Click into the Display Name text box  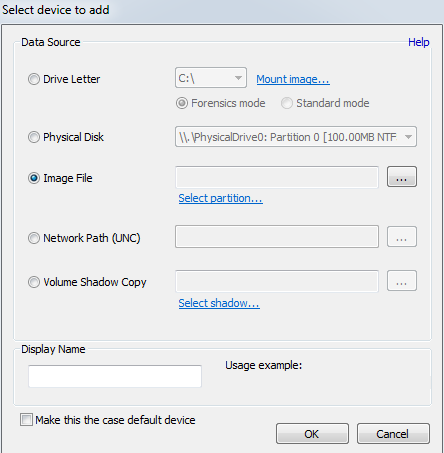[115, 376]
